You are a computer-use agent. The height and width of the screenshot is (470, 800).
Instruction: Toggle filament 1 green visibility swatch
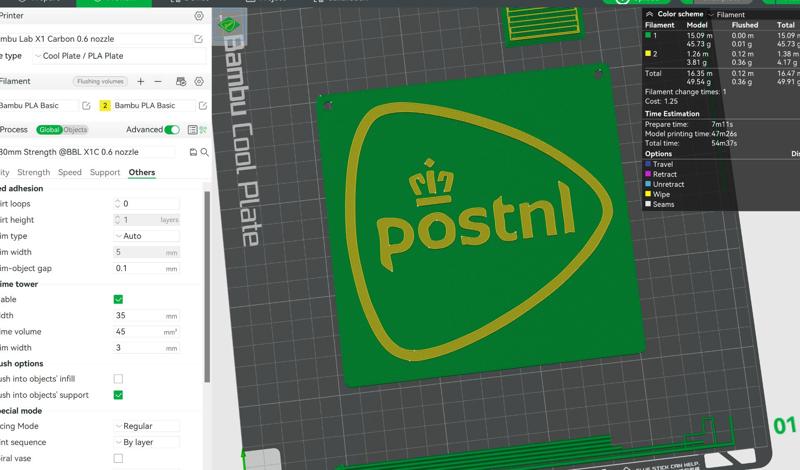(x=648, y=35)
